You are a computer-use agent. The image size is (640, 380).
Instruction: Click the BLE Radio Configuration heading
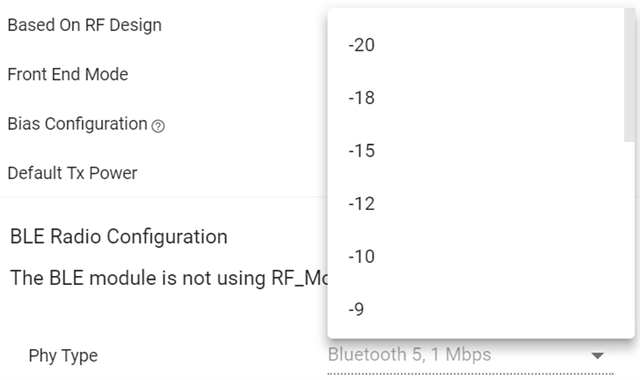[x=119, y=237]
